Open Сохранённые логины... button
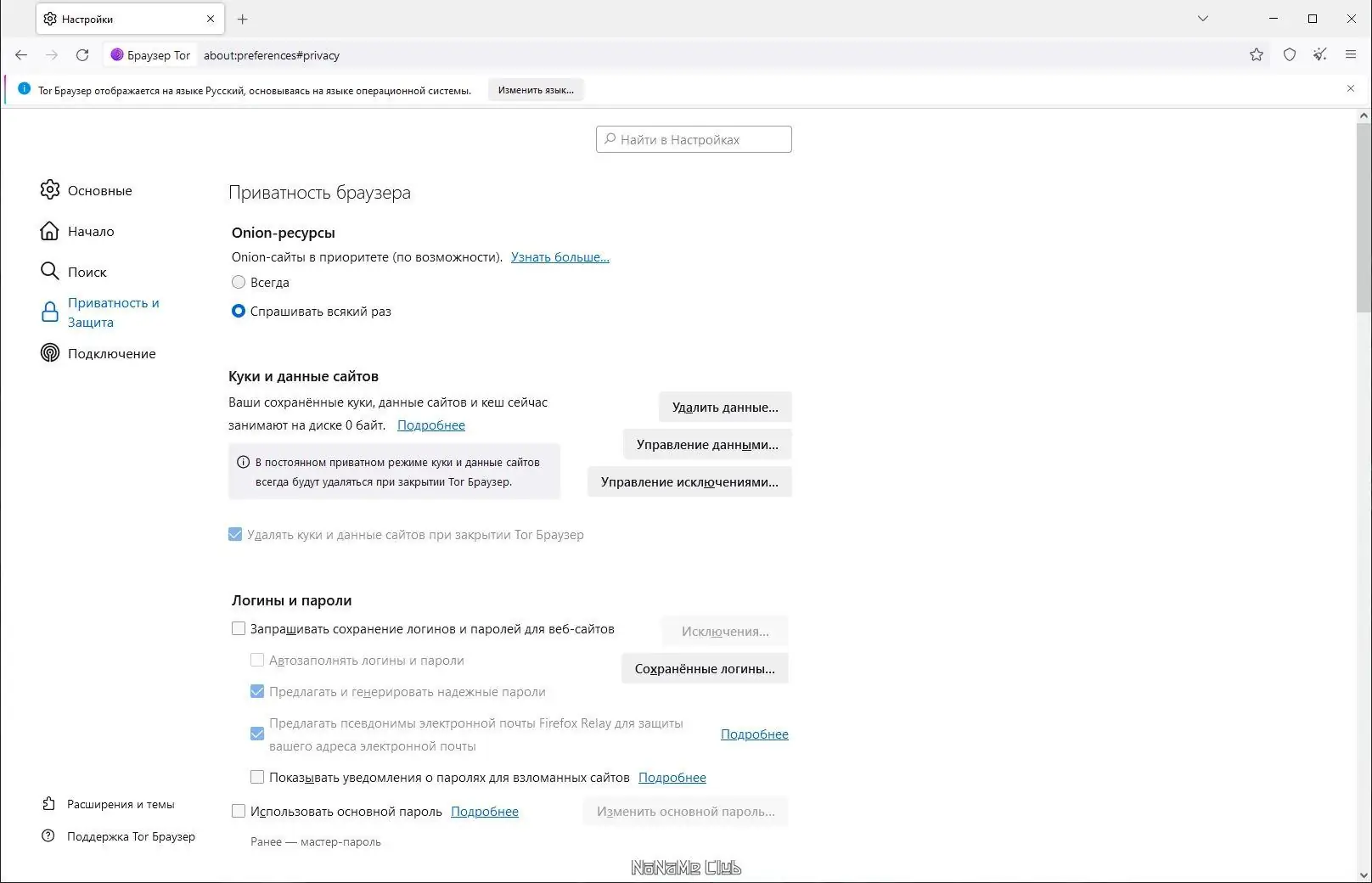This screenshot has height=883, width=1372. 705,669
